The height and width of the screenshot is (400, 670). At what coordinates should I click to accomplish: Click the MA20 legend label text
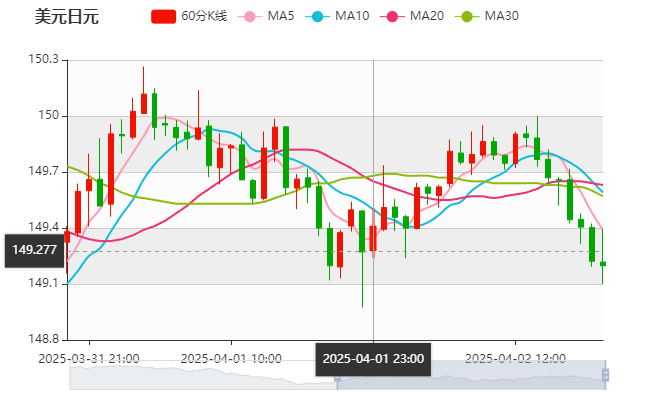tap(427, 16)
